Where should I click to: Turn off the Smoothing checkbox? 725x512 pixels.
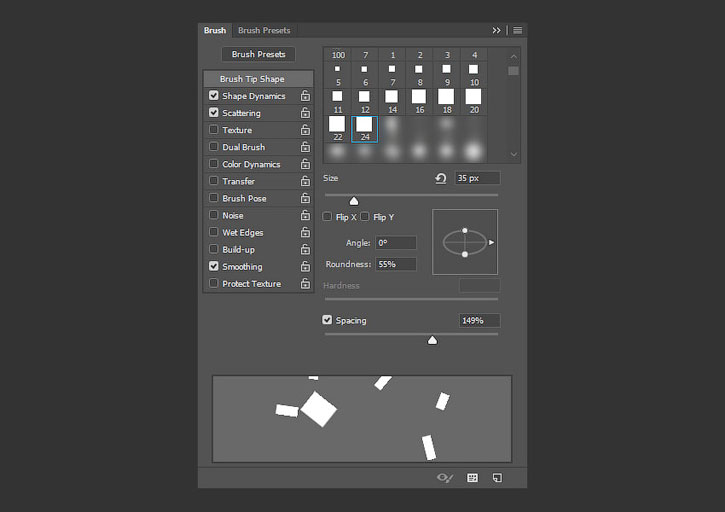pos(214,266)
